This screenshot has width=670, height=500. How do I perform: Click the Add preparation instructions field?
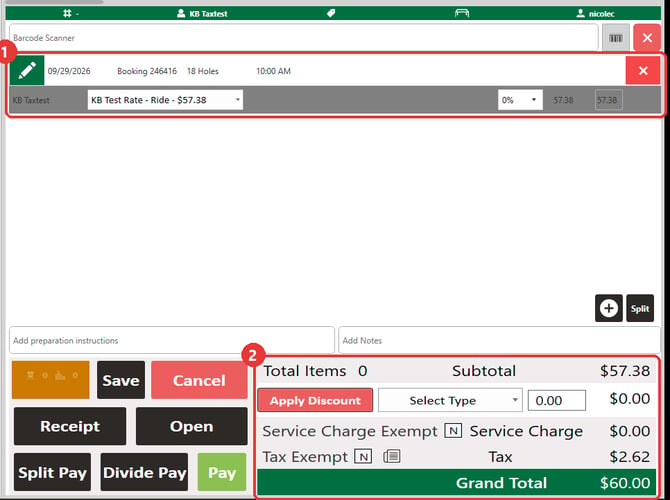pyautogui.click(x=172, y=340)
